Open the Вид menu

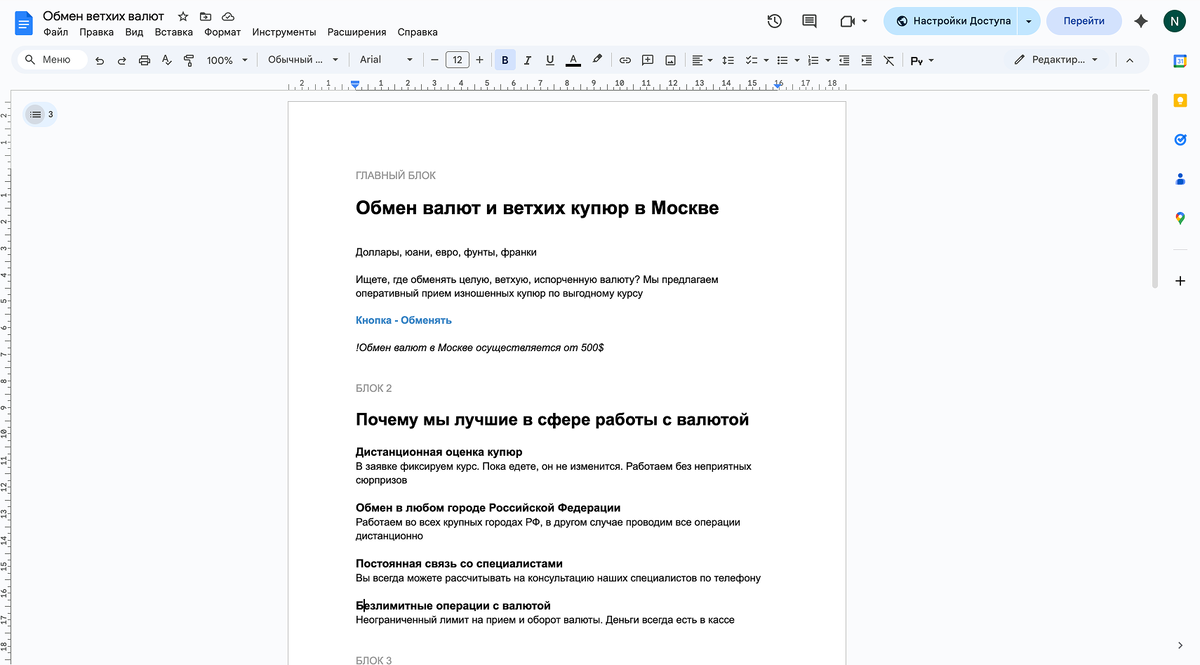pos(134,32)
